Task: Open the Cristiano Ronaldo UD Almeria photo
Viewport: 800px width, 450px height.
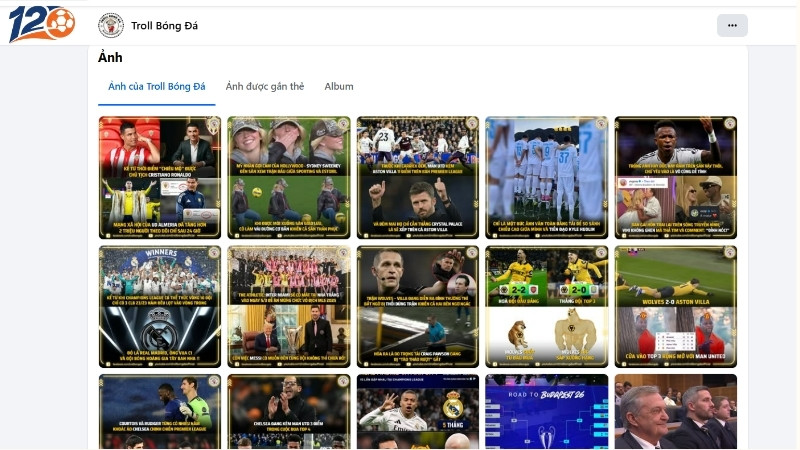Action: coord(160,178)
